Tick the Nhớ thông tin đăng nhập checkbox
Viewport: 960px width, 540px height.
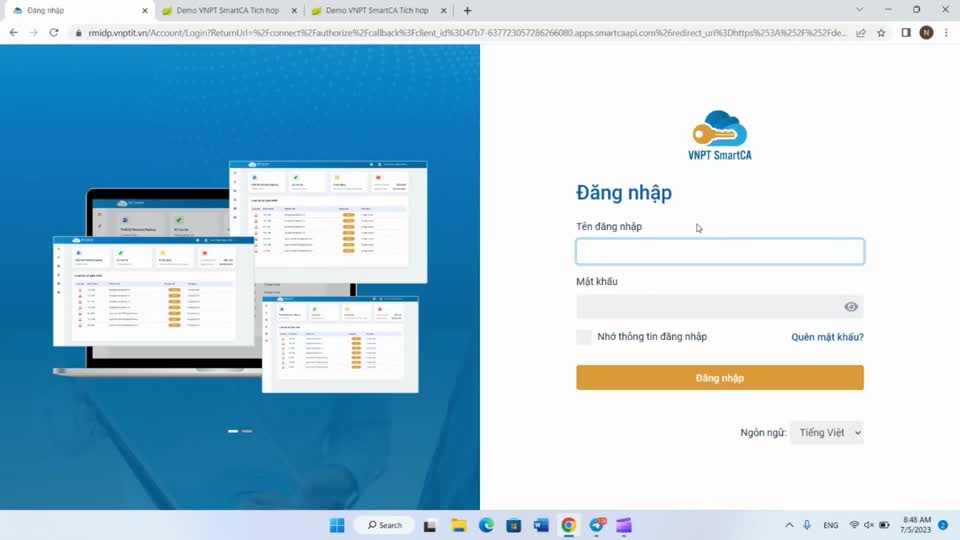click(584, 337)
